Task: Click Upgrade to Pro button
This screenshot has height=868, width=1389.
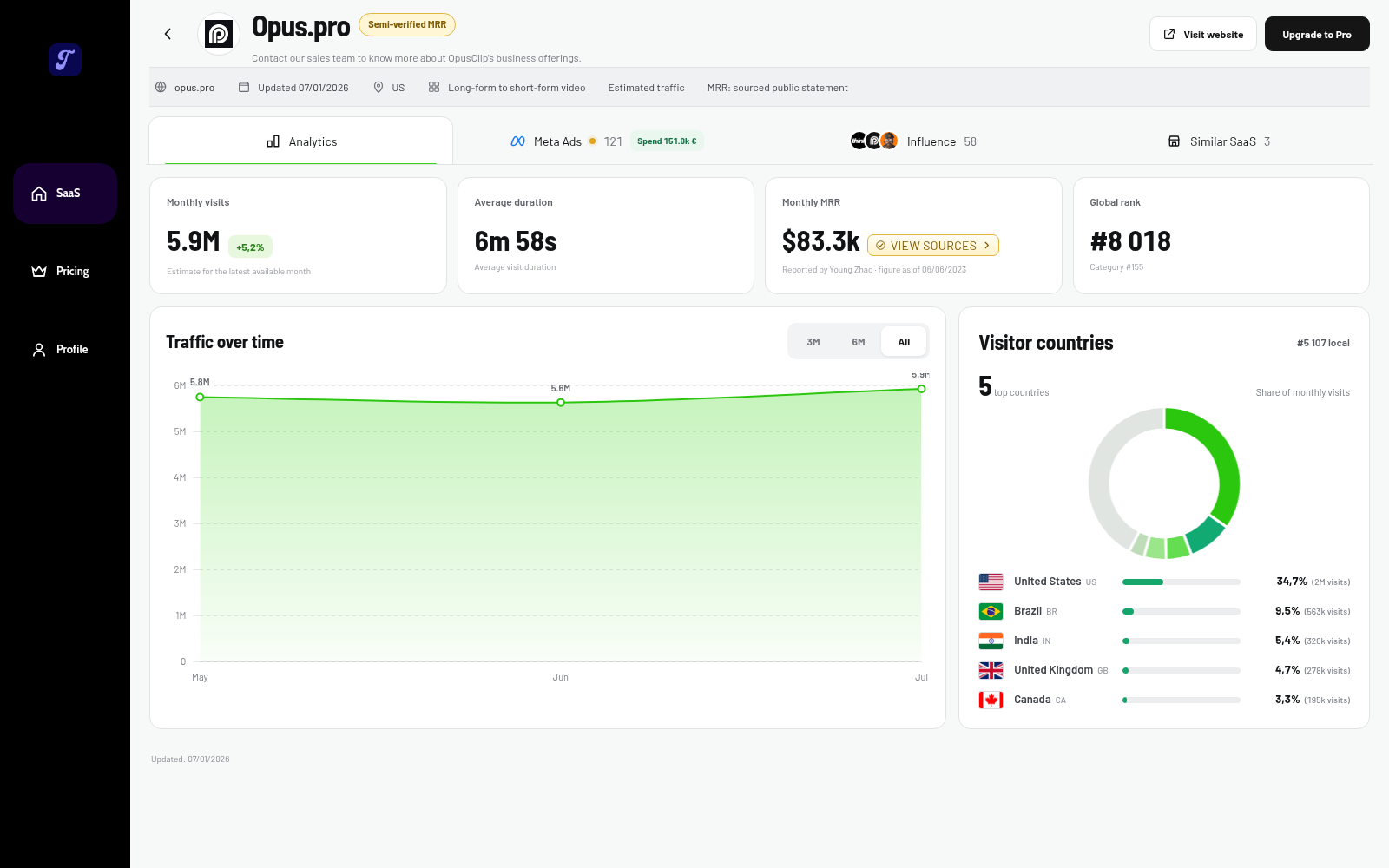Action: (x=1317, y=34)
